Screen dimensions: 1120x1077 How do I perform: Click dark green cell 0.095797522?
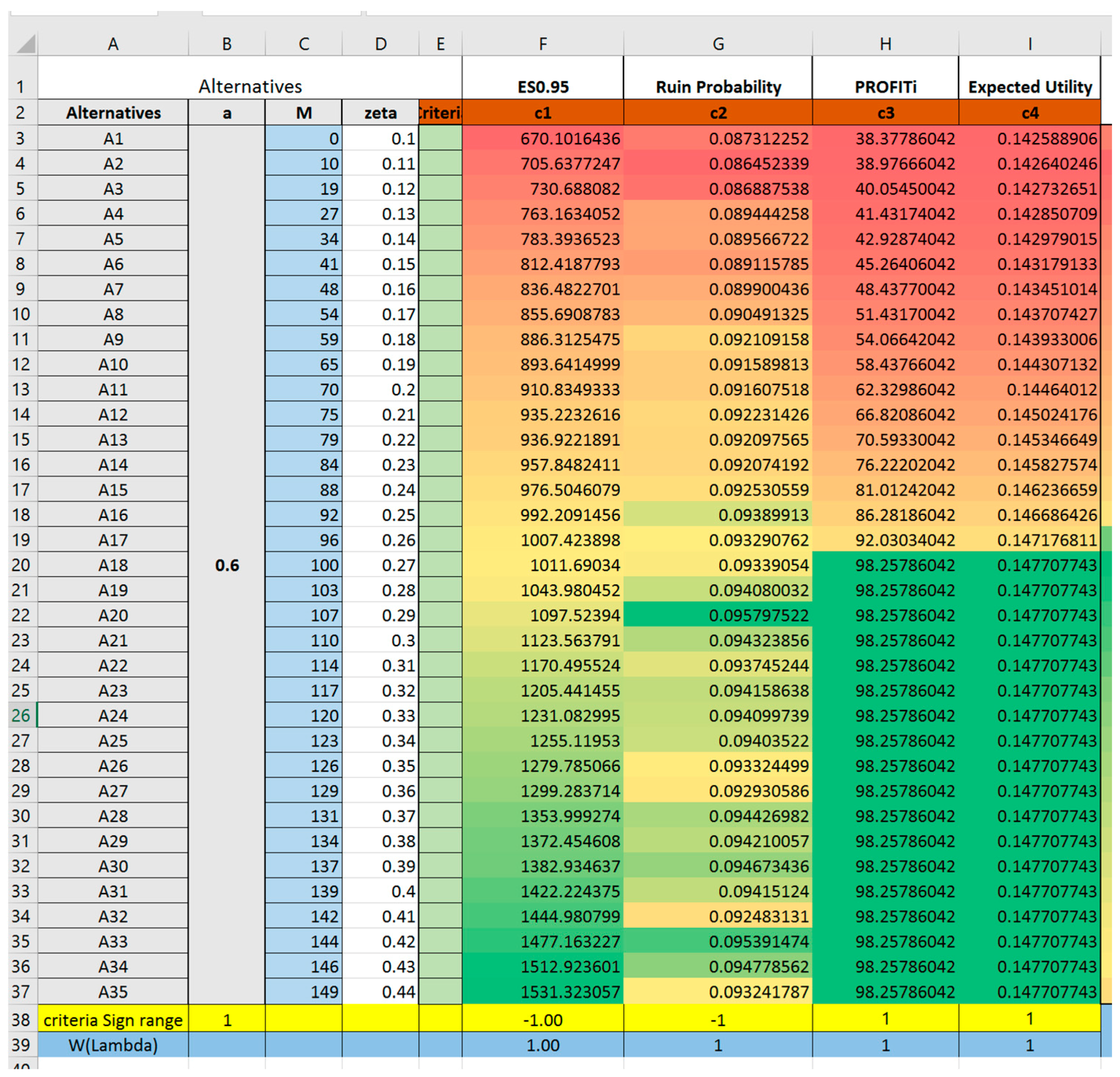click(x=718, y=615)
